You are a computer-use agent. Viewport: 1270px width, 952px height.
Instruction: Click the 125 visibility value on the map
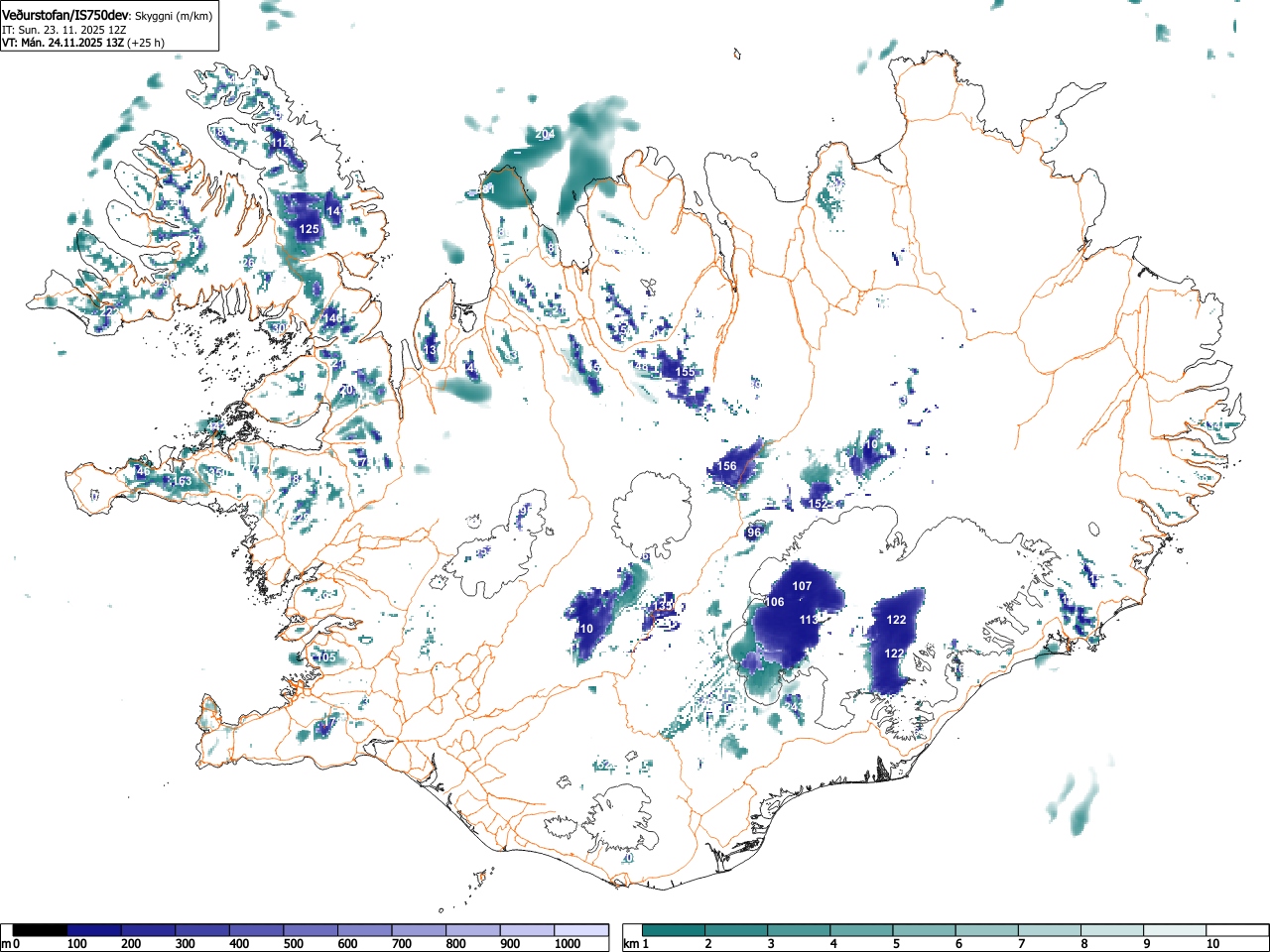(x=310, y=229)
